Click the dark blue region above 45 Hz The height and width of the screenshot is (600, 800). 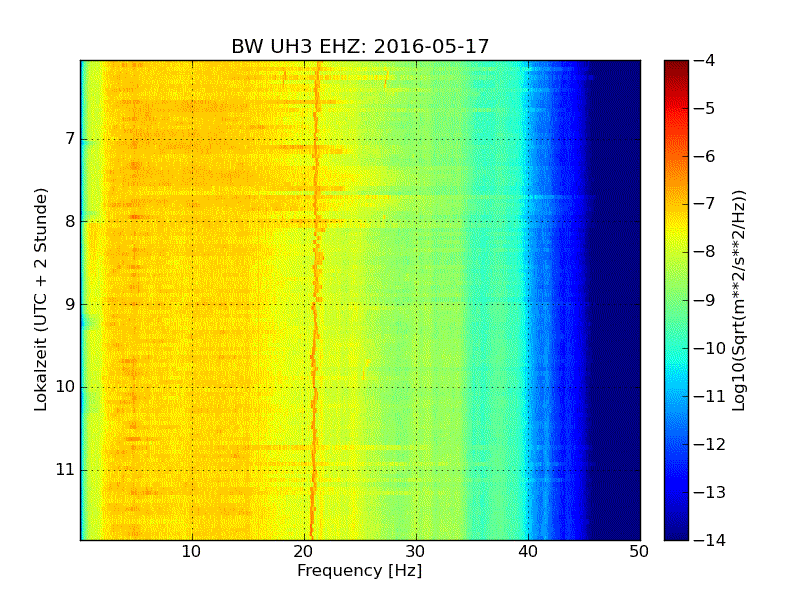(615, 300)
